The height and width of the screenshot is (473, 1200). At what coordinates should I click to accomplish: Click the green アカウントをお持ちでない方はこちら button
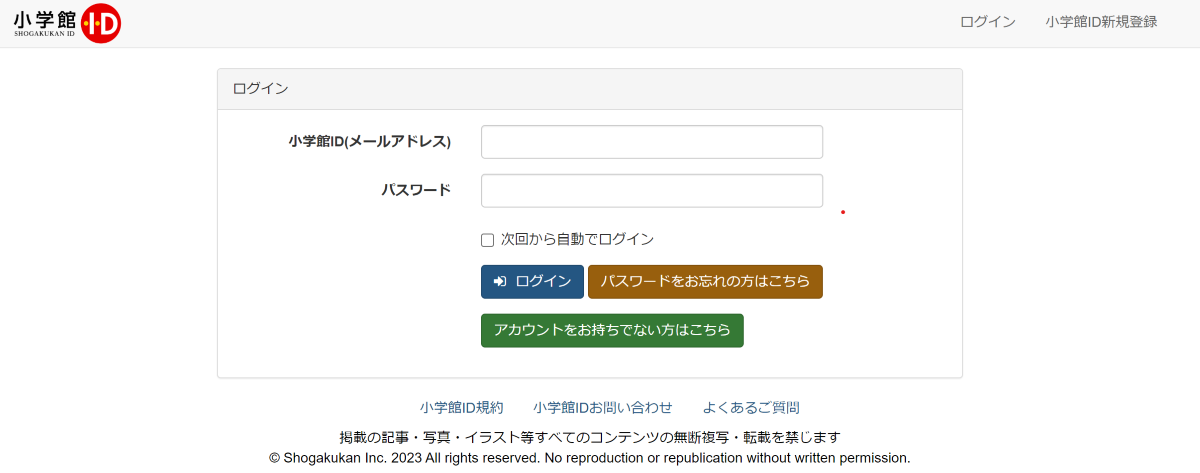[612, 330]
